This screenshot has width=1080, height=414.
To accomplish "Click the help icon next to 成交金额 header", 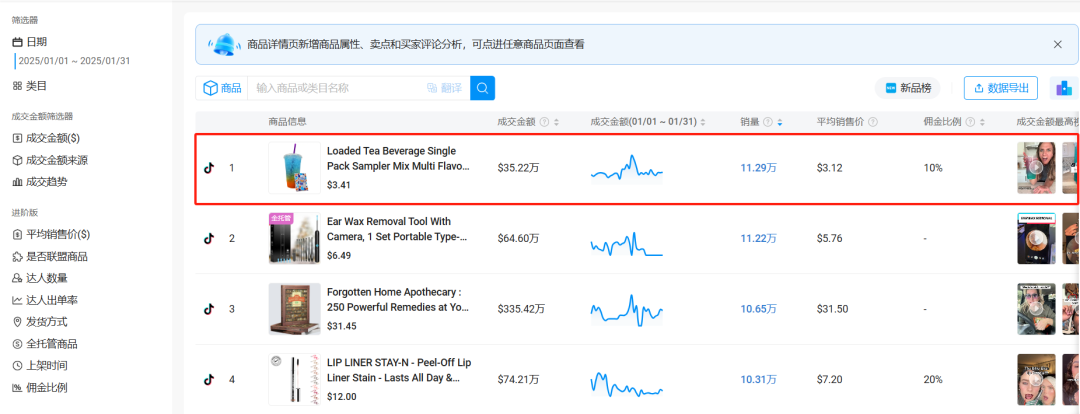I will click(544, 122).
